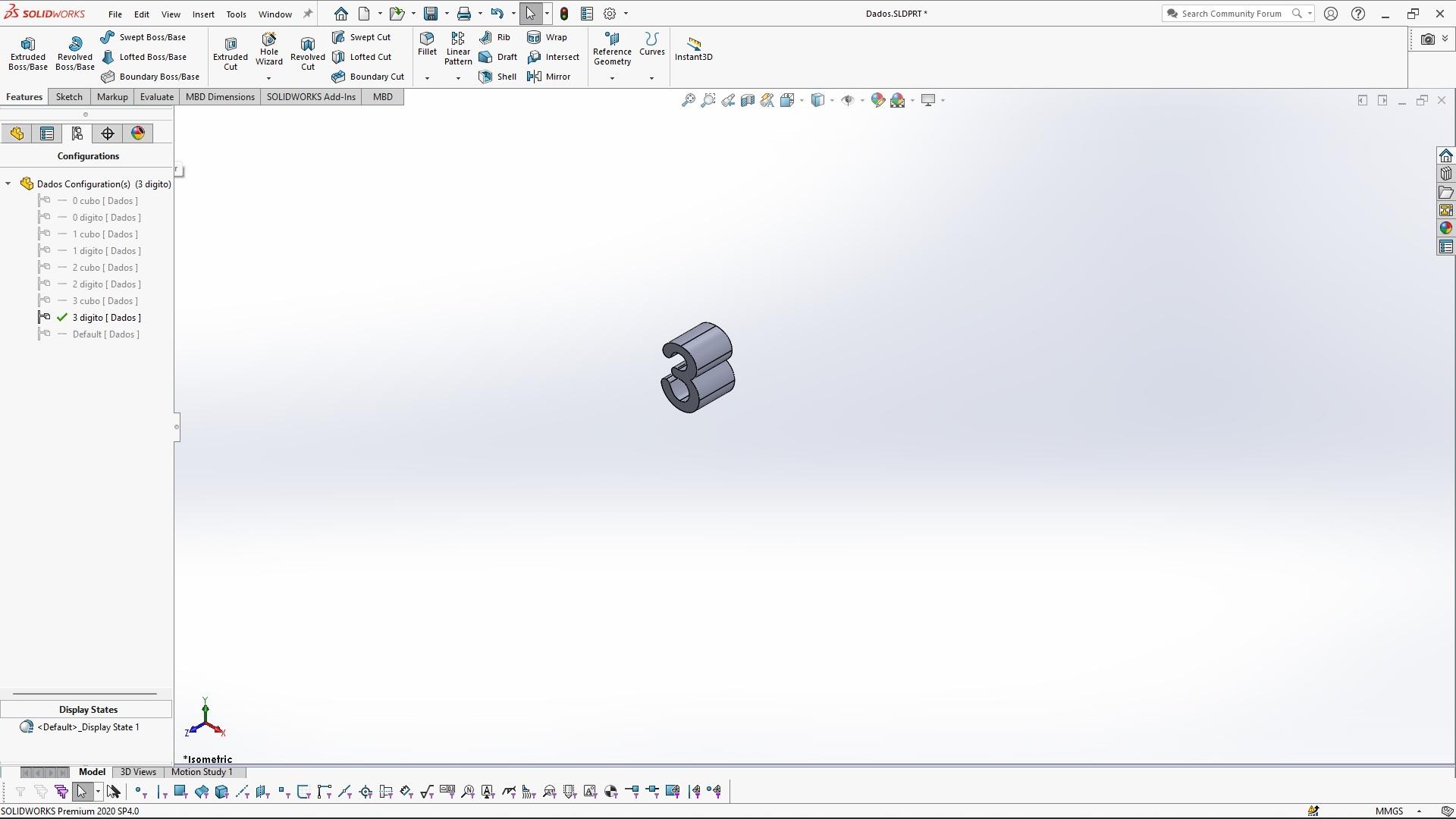Click the Search Community Forum field
Screen dimensions: 1456x819
[1232, 14]
